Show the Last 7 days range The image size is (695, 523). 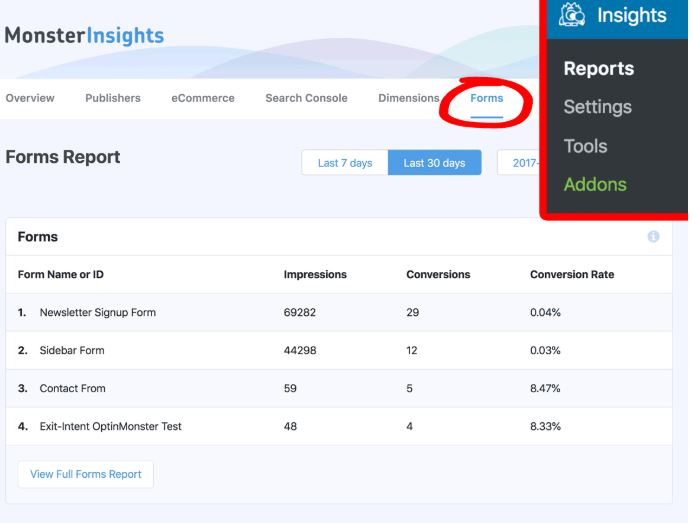(x=345, y=163)
